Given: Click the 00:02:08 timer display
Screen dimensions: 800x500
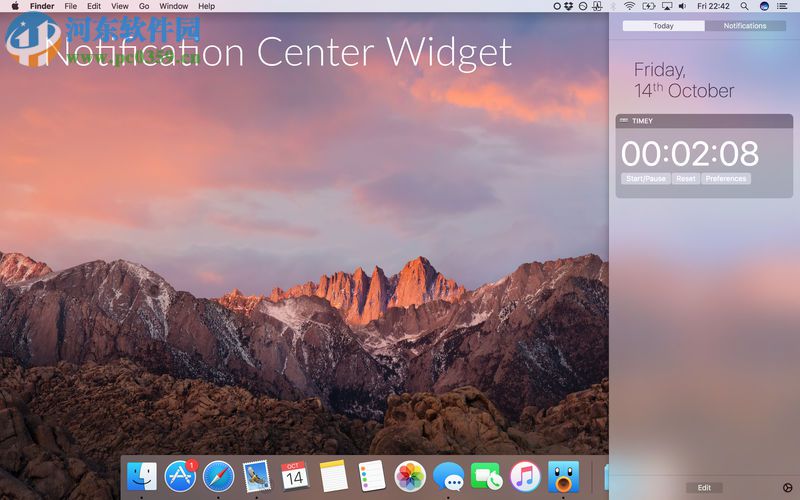Looking at the screenshot, I should coord(689,154).
